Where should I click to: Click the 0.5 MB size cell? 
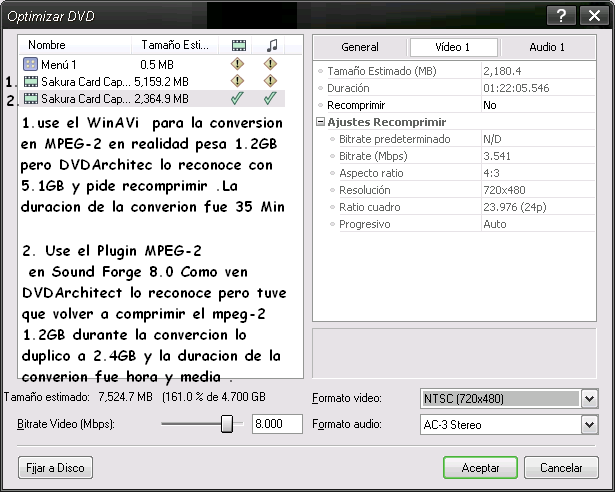pos(157,64)
